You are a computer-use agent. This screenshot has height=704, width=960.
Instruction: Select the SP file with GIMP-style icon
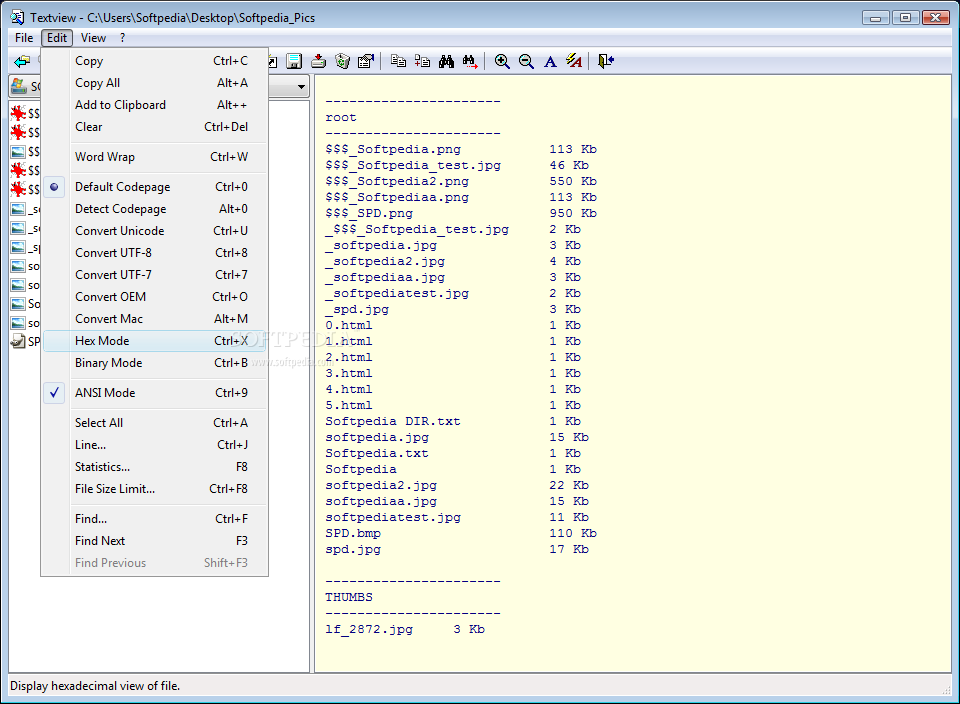[x=18, y=341]
